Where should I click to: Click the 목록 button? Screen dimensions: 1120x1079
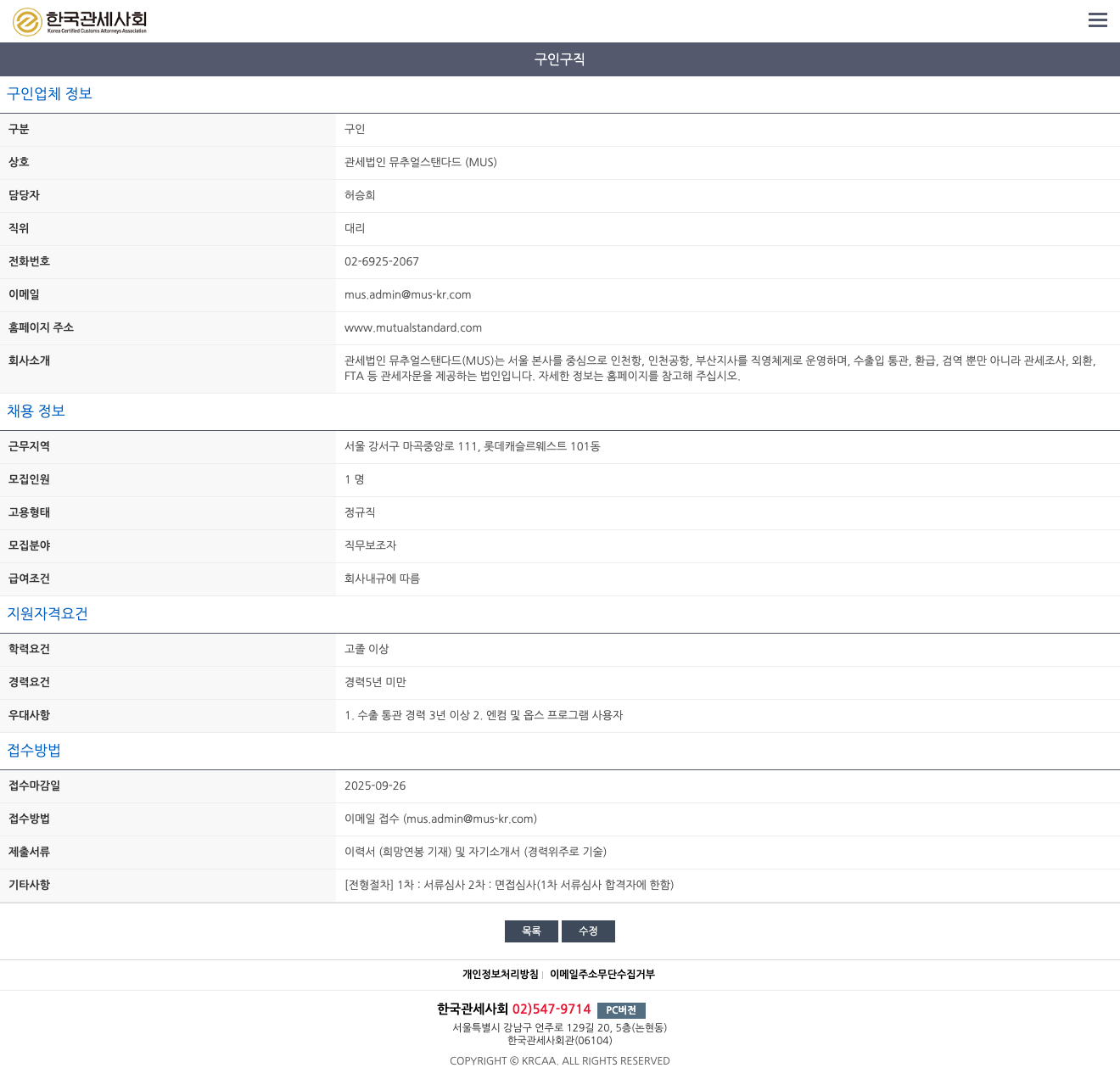(x=531, y=931)
